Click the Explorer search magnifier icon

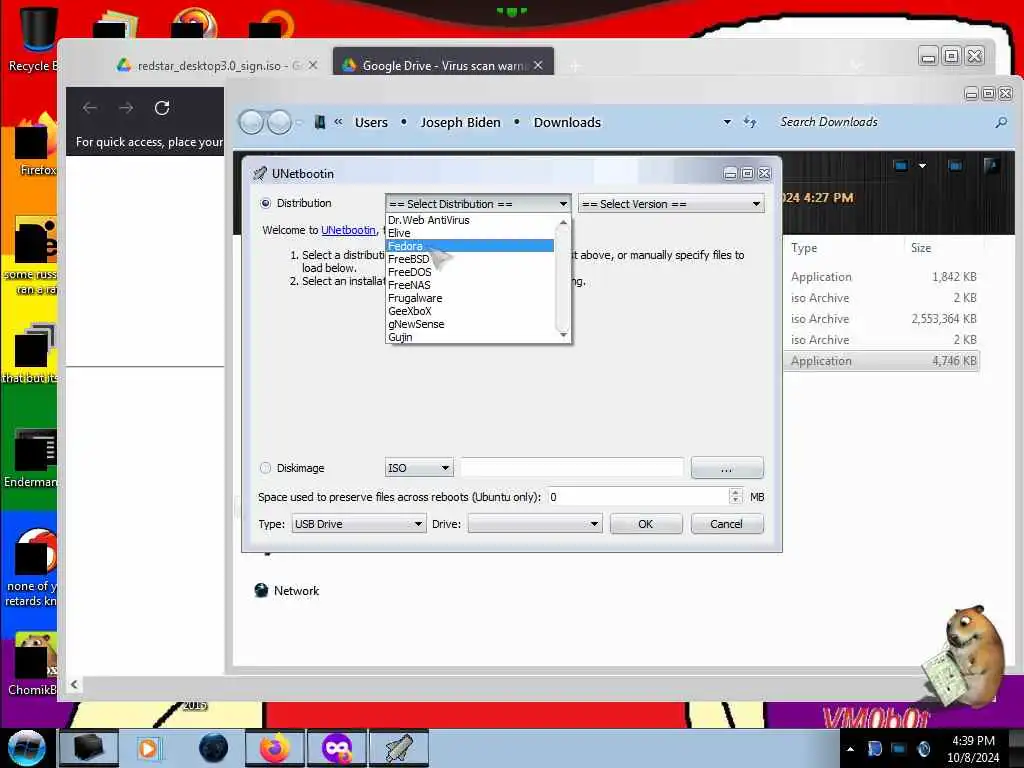1000,122
